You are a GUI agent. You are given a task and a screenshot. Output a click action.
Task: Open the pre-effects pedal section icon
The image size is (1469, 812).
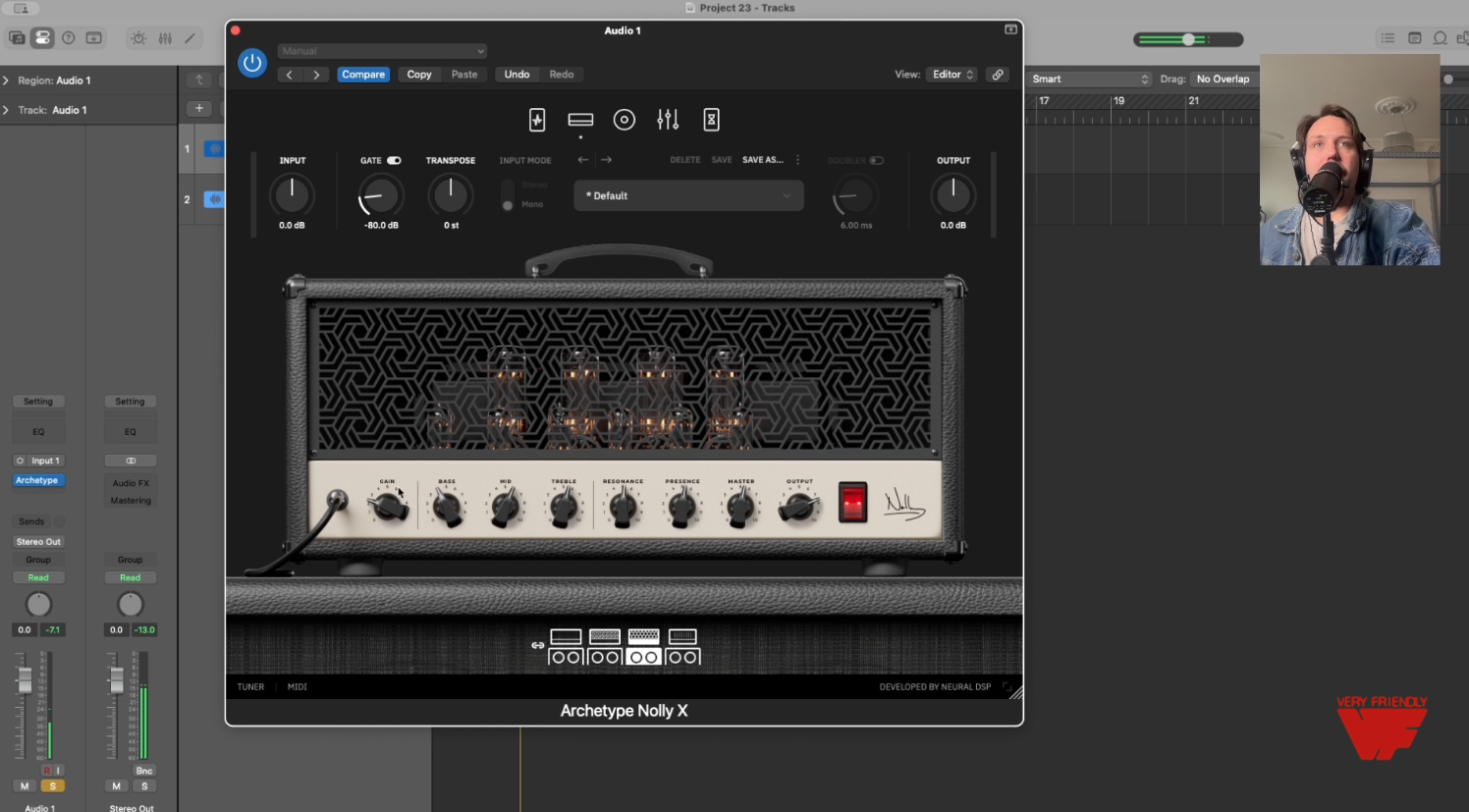coord(537,120)
